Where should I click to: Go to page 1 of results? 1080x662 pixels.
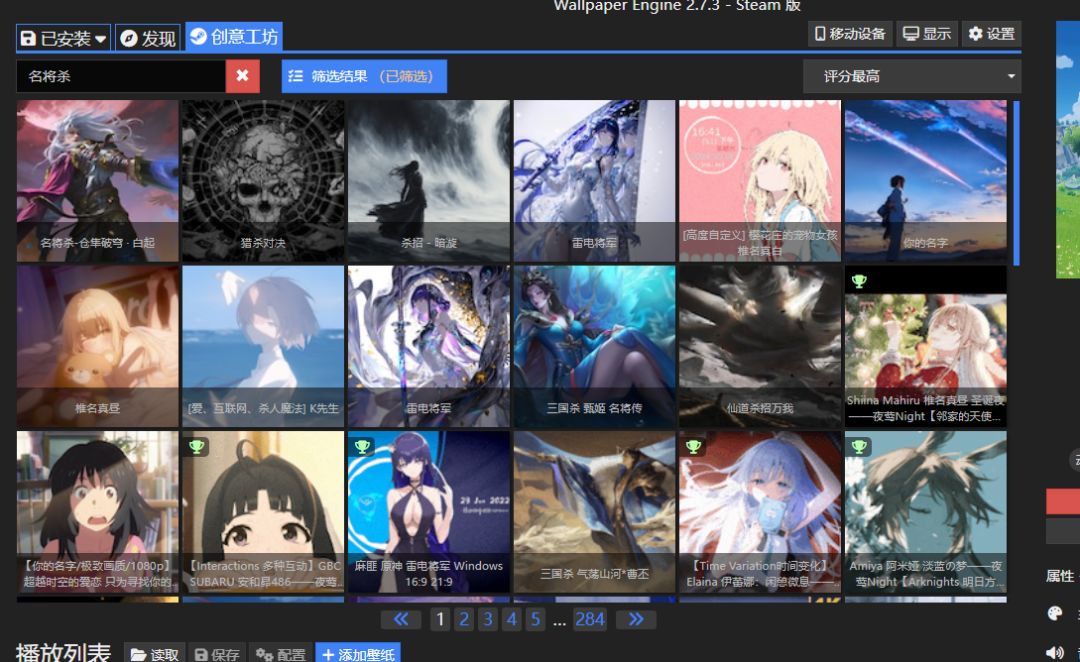440,619
